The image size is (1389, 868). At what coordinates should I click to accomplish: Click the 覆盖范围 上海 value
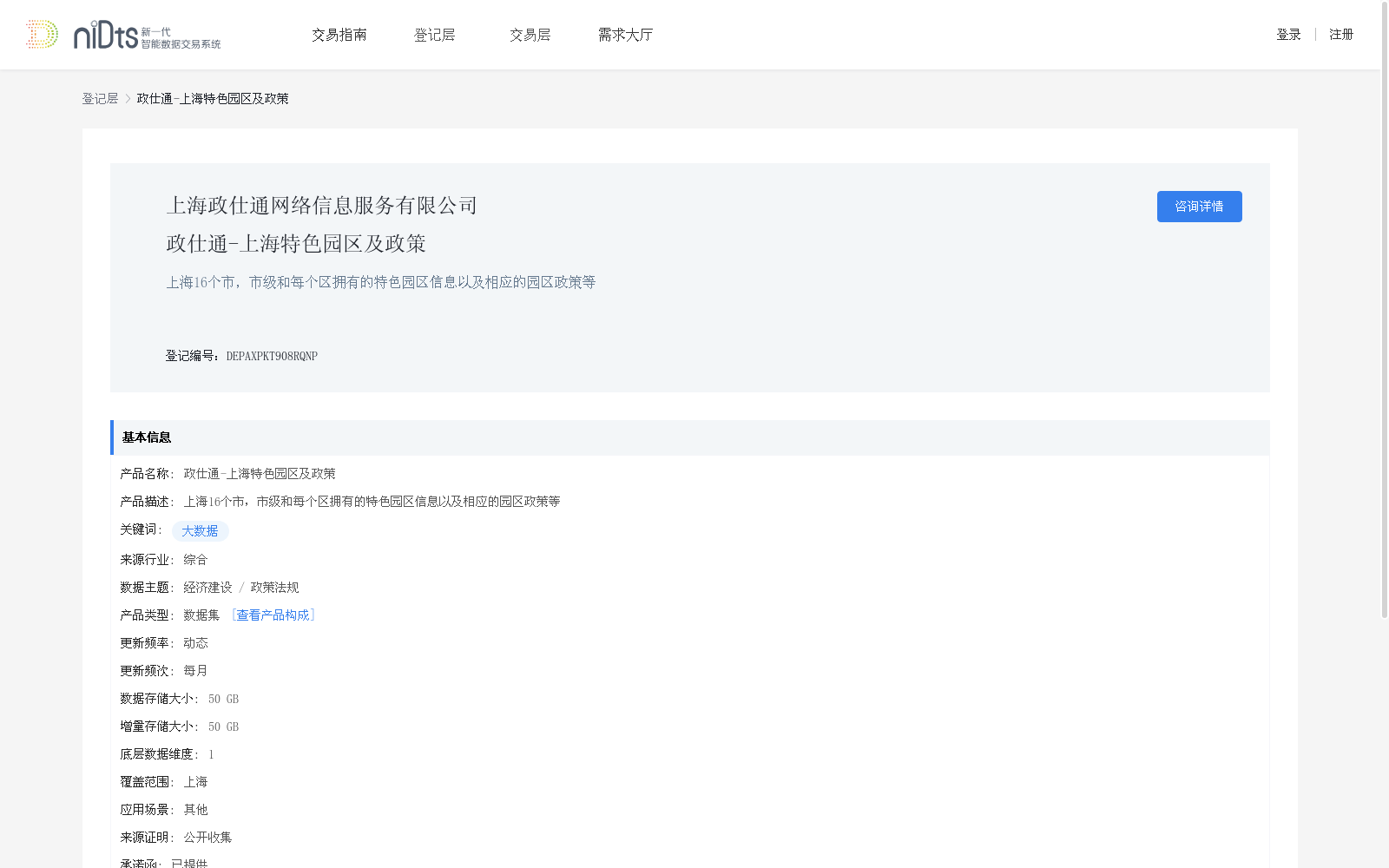coord(195,782)
